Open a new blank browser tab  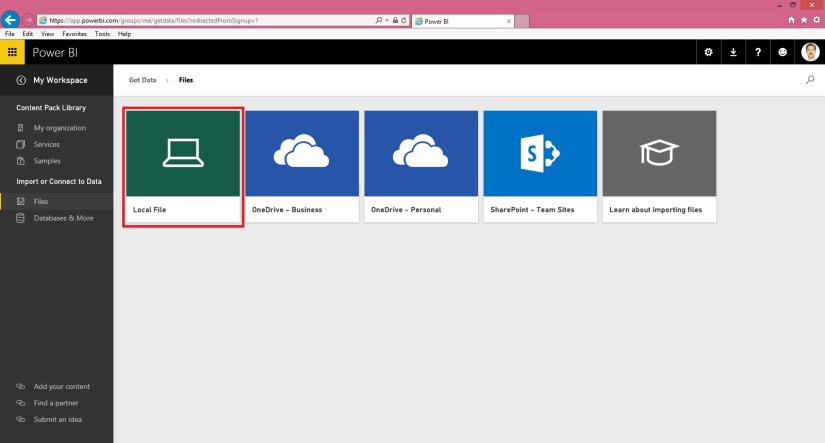point(521,21)
